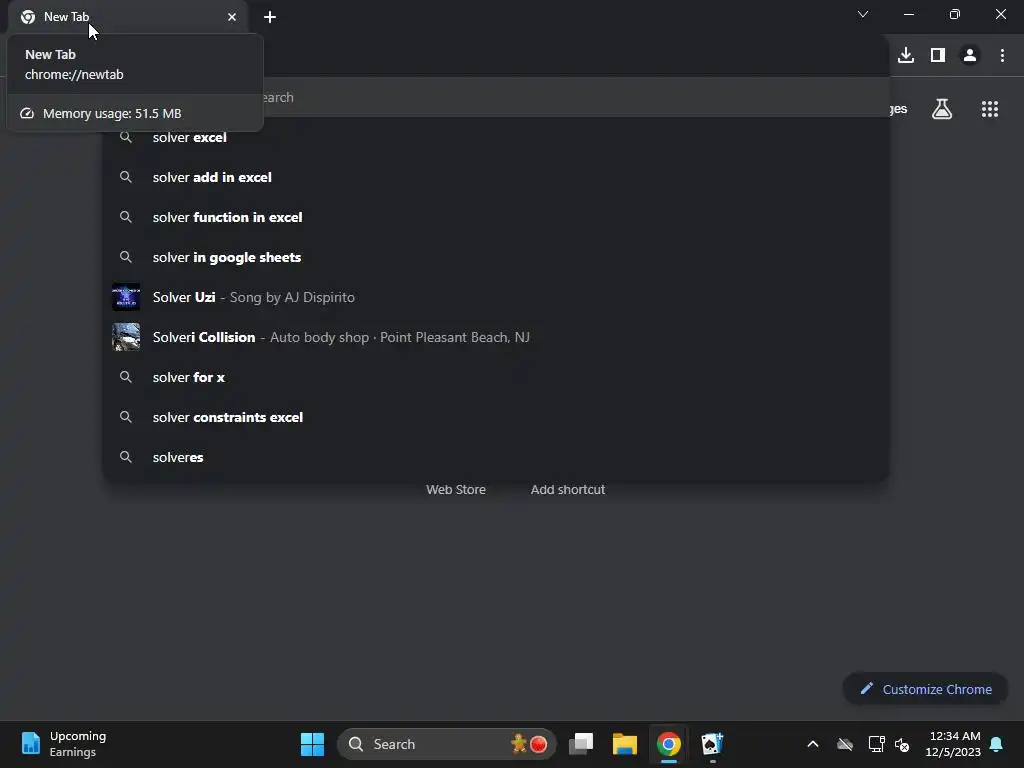Click OneDrive cloud tray icon
1024x768 pixels.
click(845, 744)
